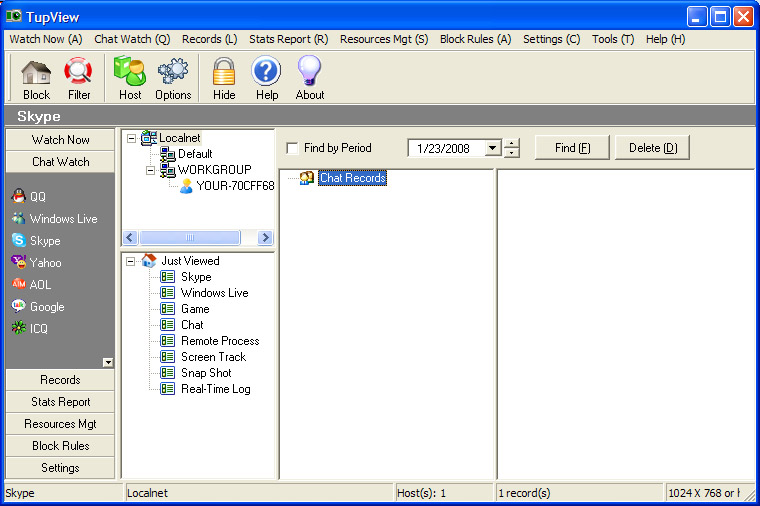This screenshot has height=506, width=760.
Task: Decrease date with spinner down arrow
Action: [x=511, y=153]
